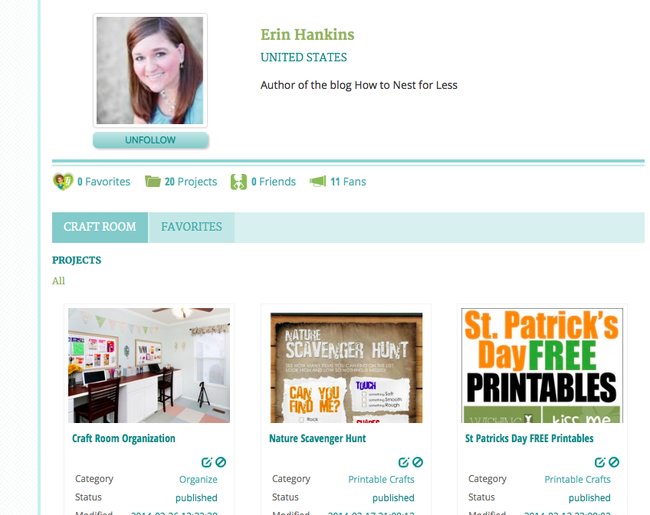
Task: Click block icon on Nature Scavenger Hunt
Action: (418, 462)
